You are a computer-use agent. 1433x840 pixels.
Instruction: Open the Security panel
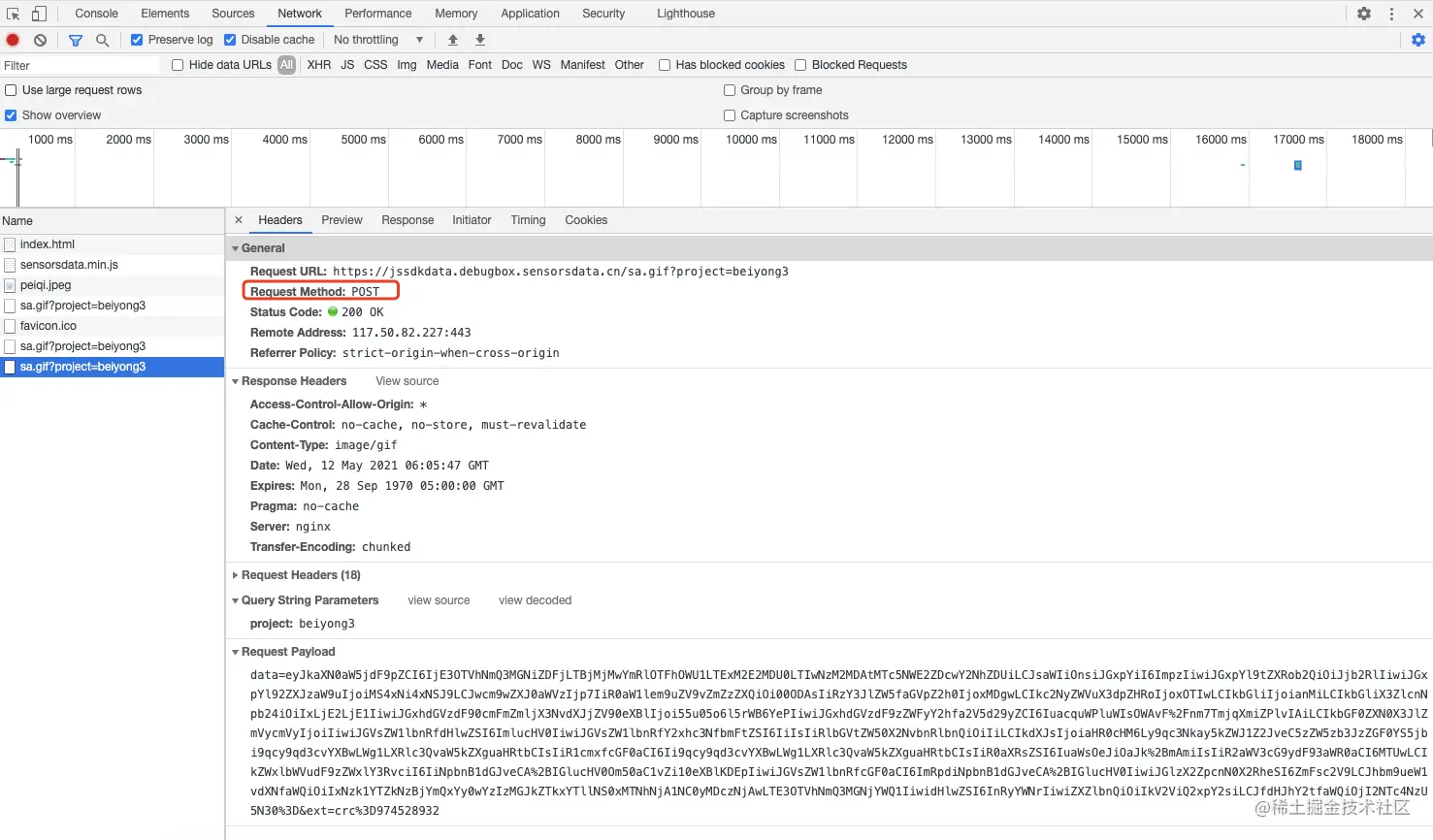point(603,14)
